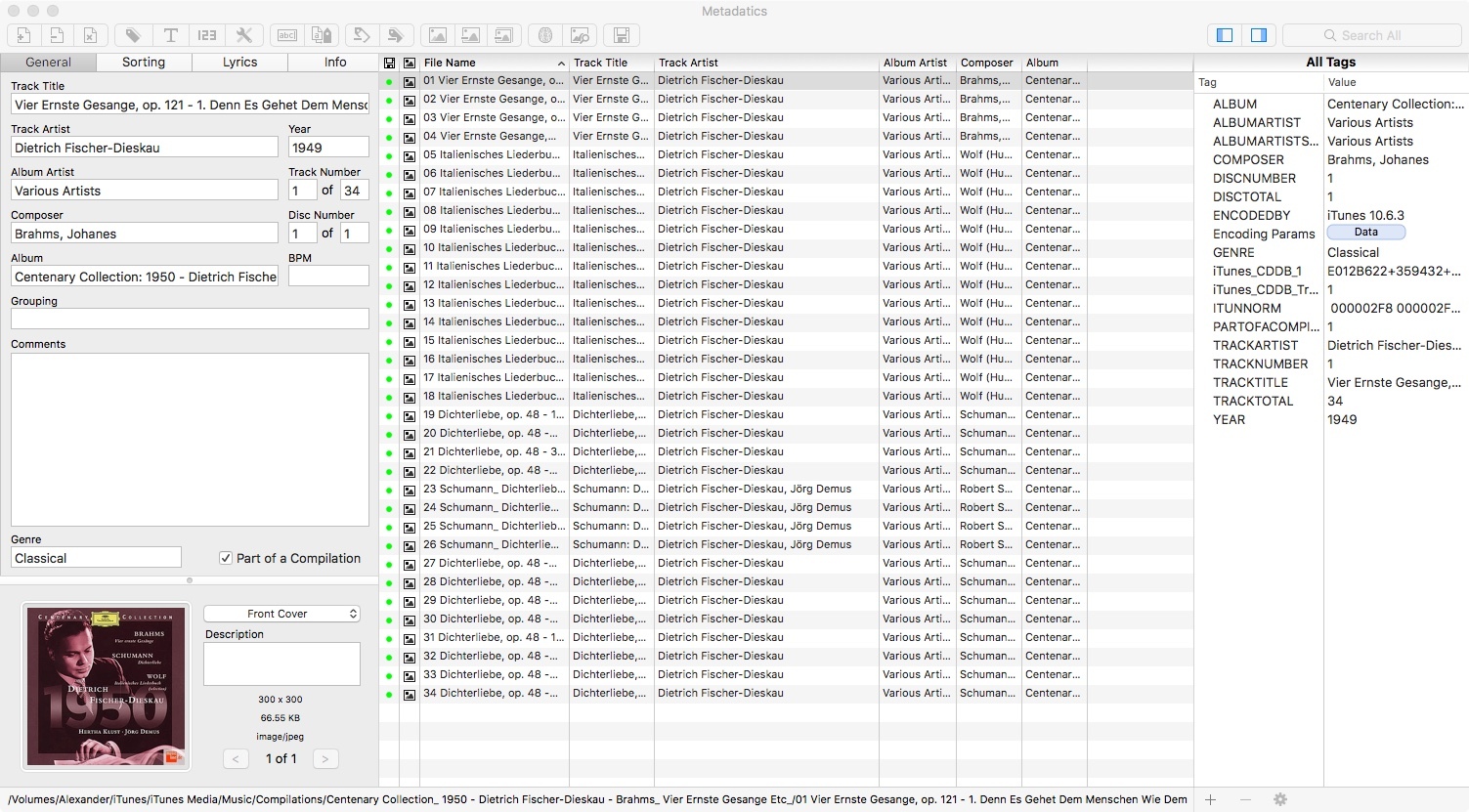
Task: Open the tag actions gear menu
Action: click(x=1280, y=799)
